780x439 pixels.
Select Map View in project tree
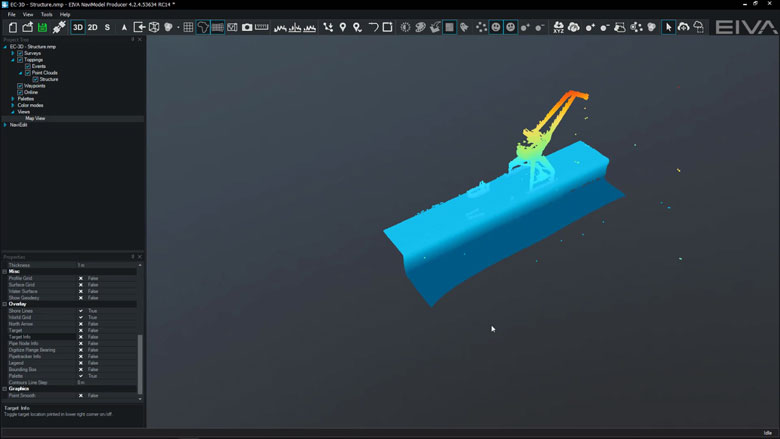(35, 118)
